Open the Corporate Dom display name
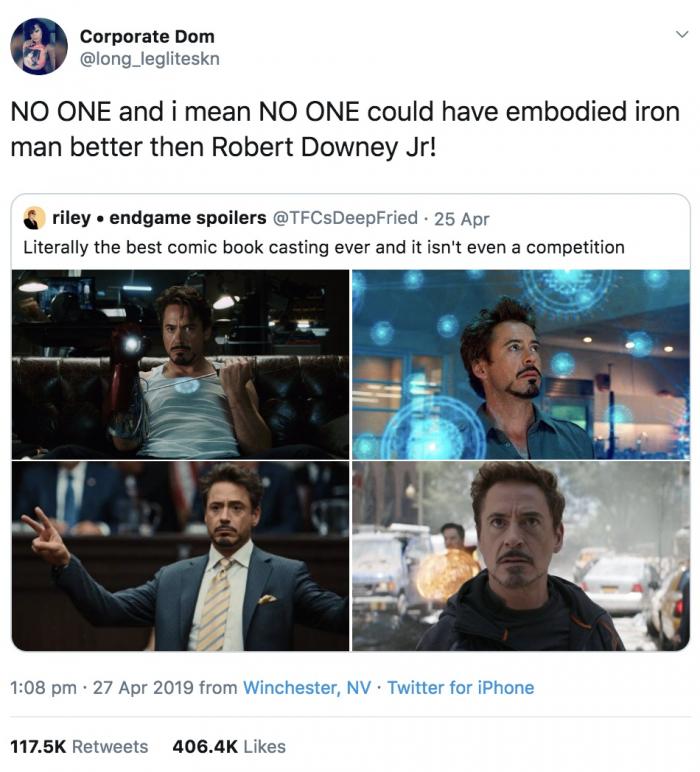Image resolution: width=700 pixels, height=772 pixels. click(147, 36)
